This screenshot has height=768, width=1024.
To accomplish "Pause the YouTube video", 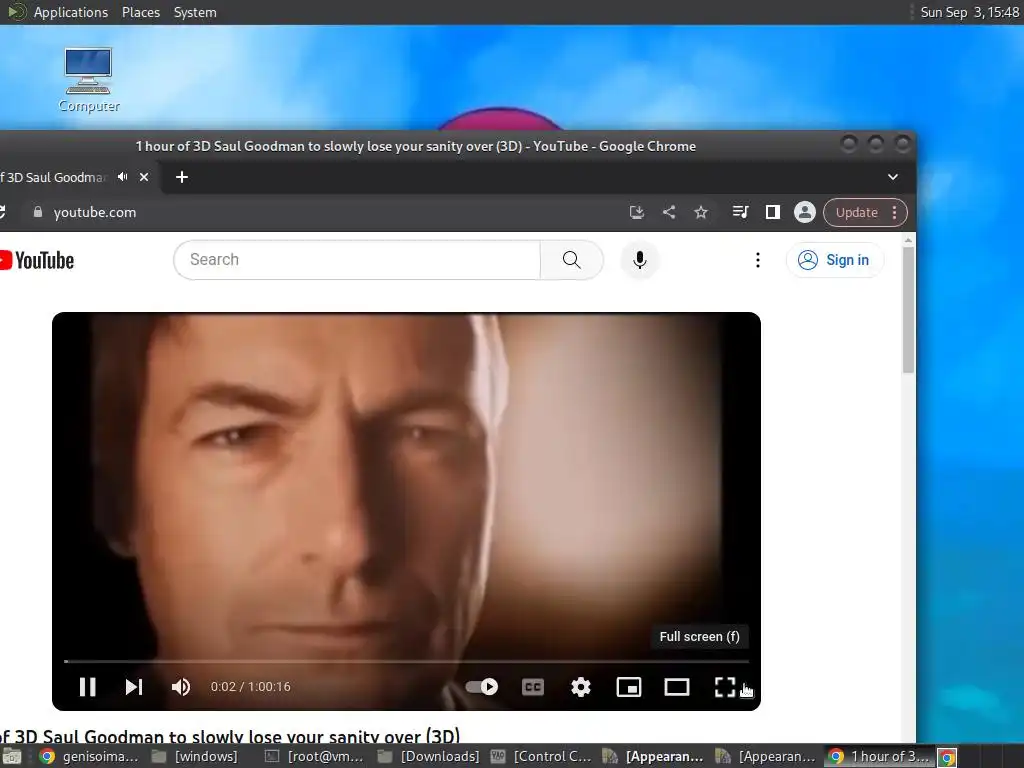I will (x=88, y=687).
